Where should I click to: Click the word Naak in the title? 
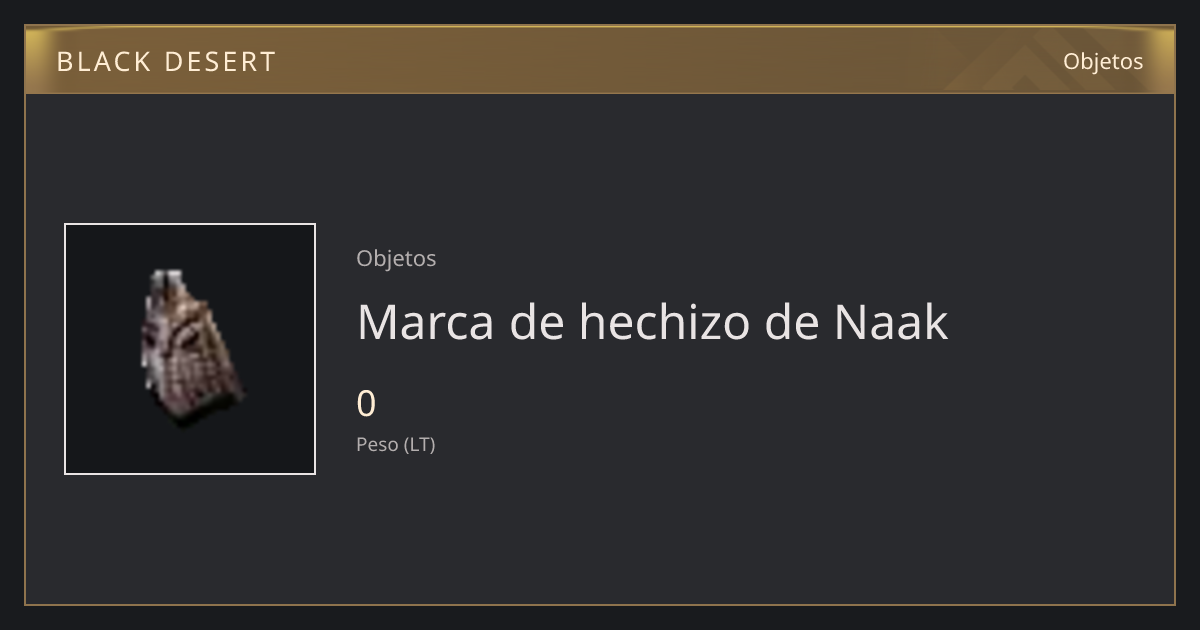pos(890,322)
